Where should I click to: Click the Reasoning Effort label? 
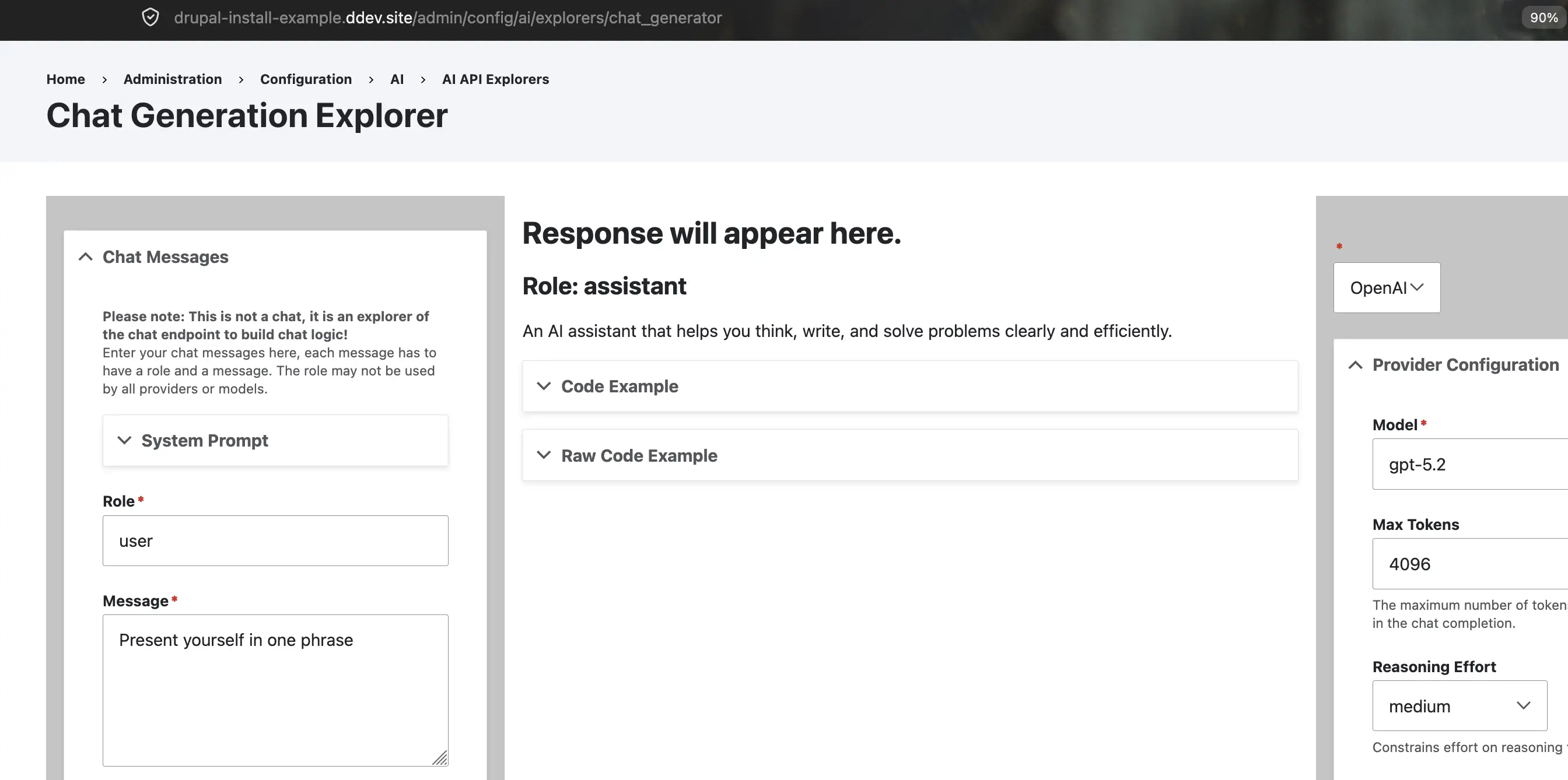pyautogui.click(x=1434, y=667)
